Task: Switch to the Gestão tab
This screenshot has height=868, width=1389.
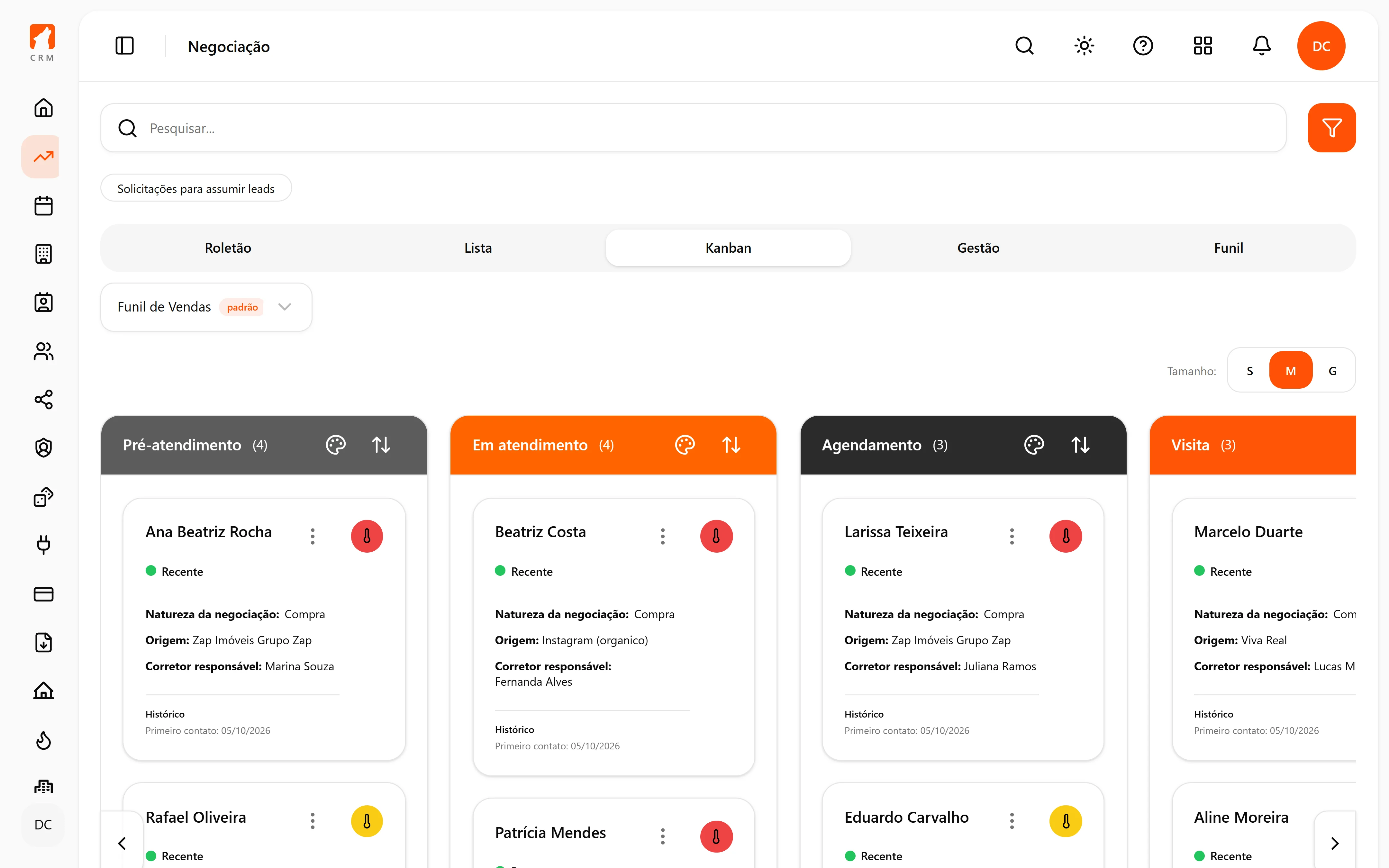Action: pos(979,248)
